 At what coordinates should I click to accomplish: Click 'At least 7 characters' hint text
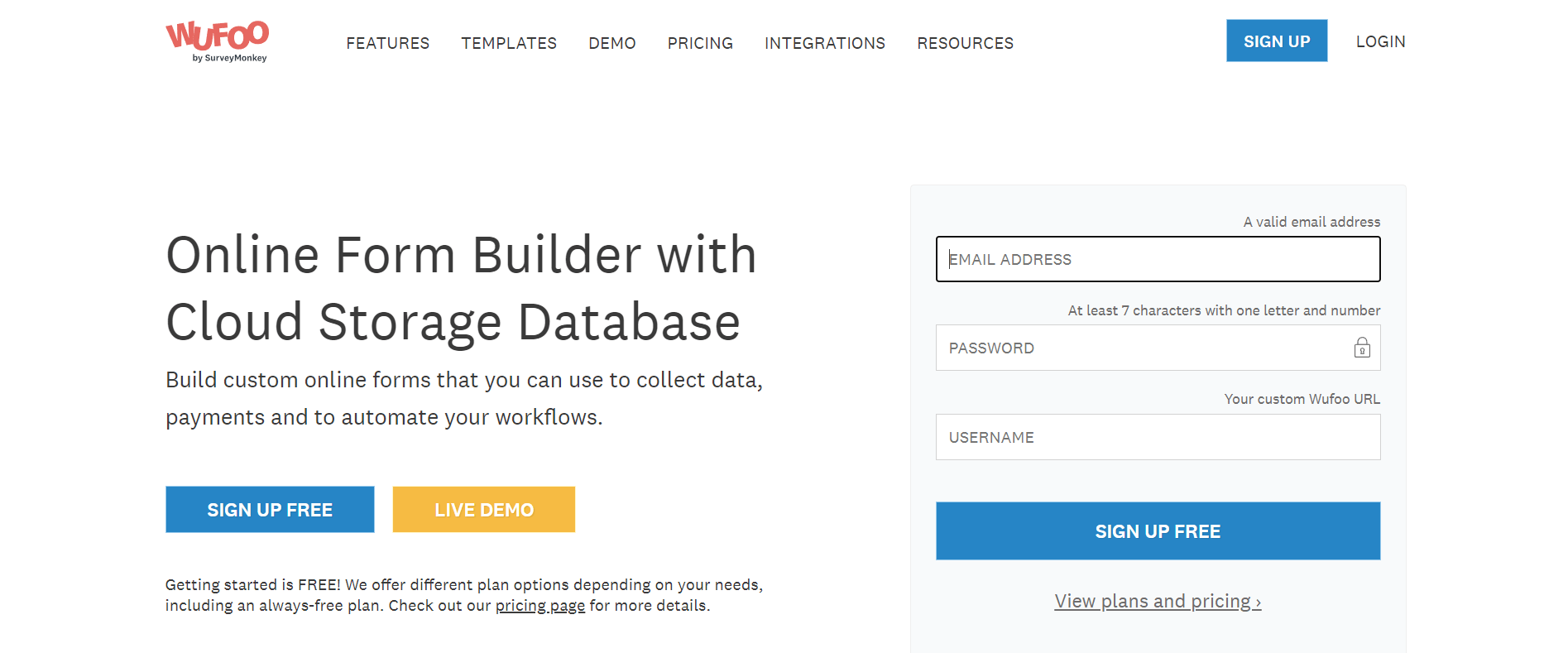[1224, 310]
